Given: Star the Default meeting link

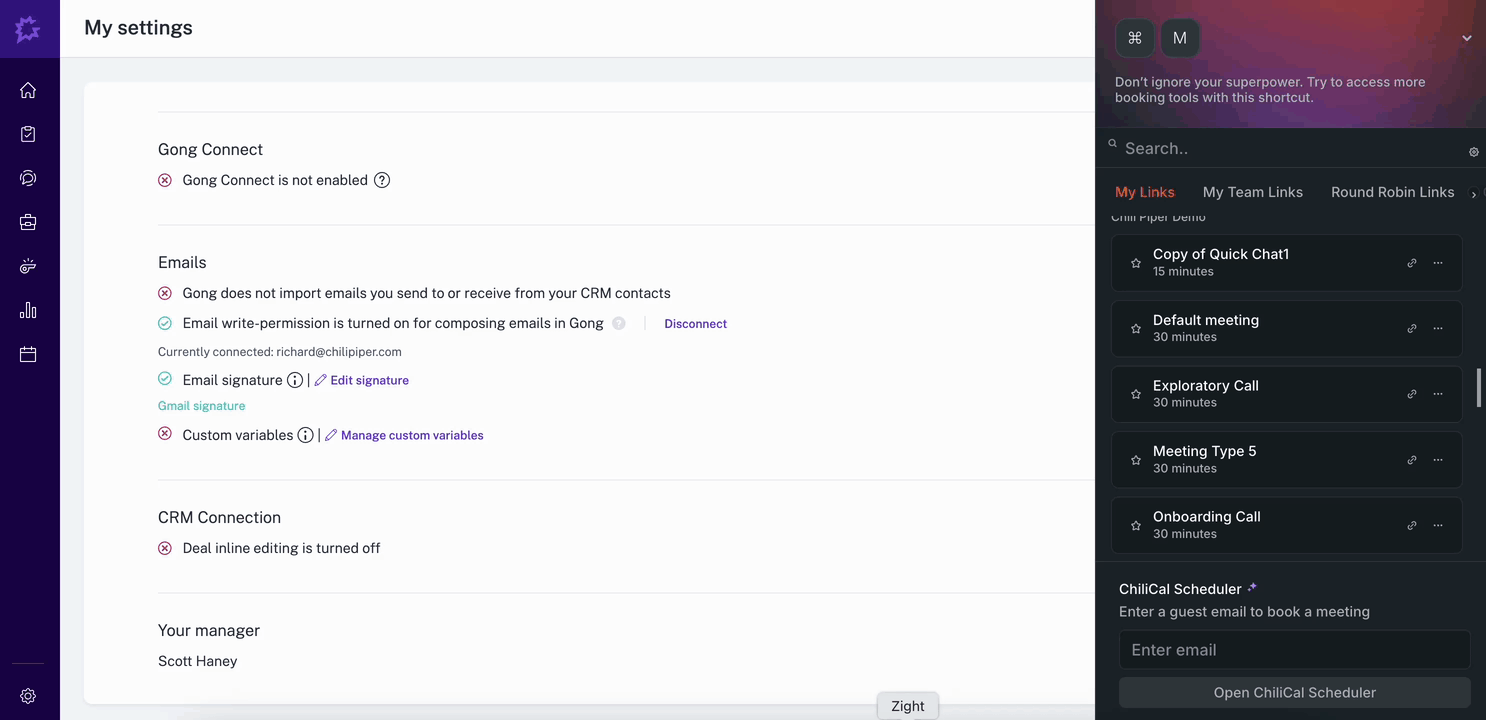Looking at the screenshot, I should [1136, 328].
